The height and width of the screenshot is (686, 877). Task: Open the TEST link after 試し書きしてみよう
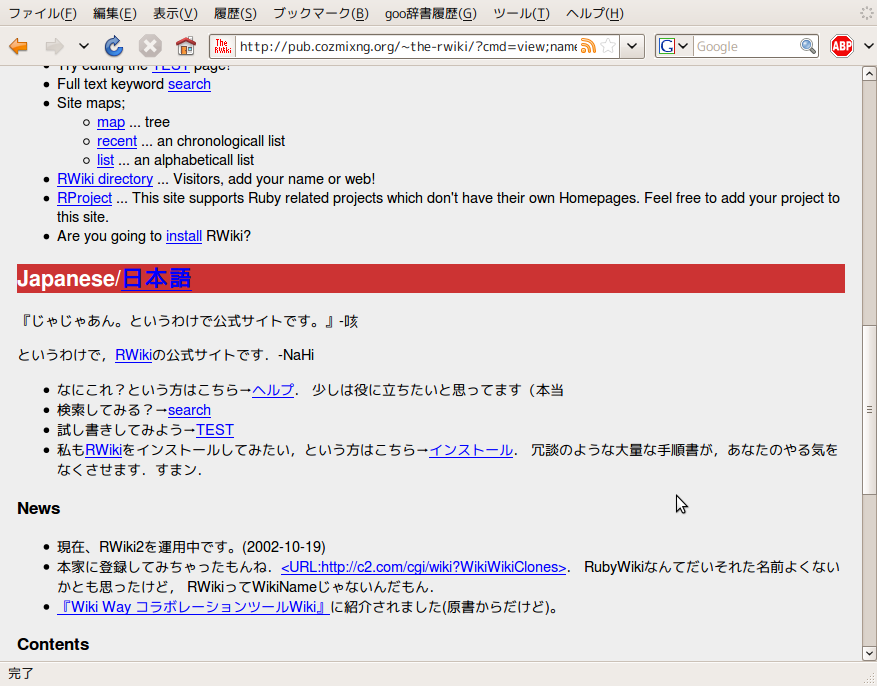coord(215,430)
